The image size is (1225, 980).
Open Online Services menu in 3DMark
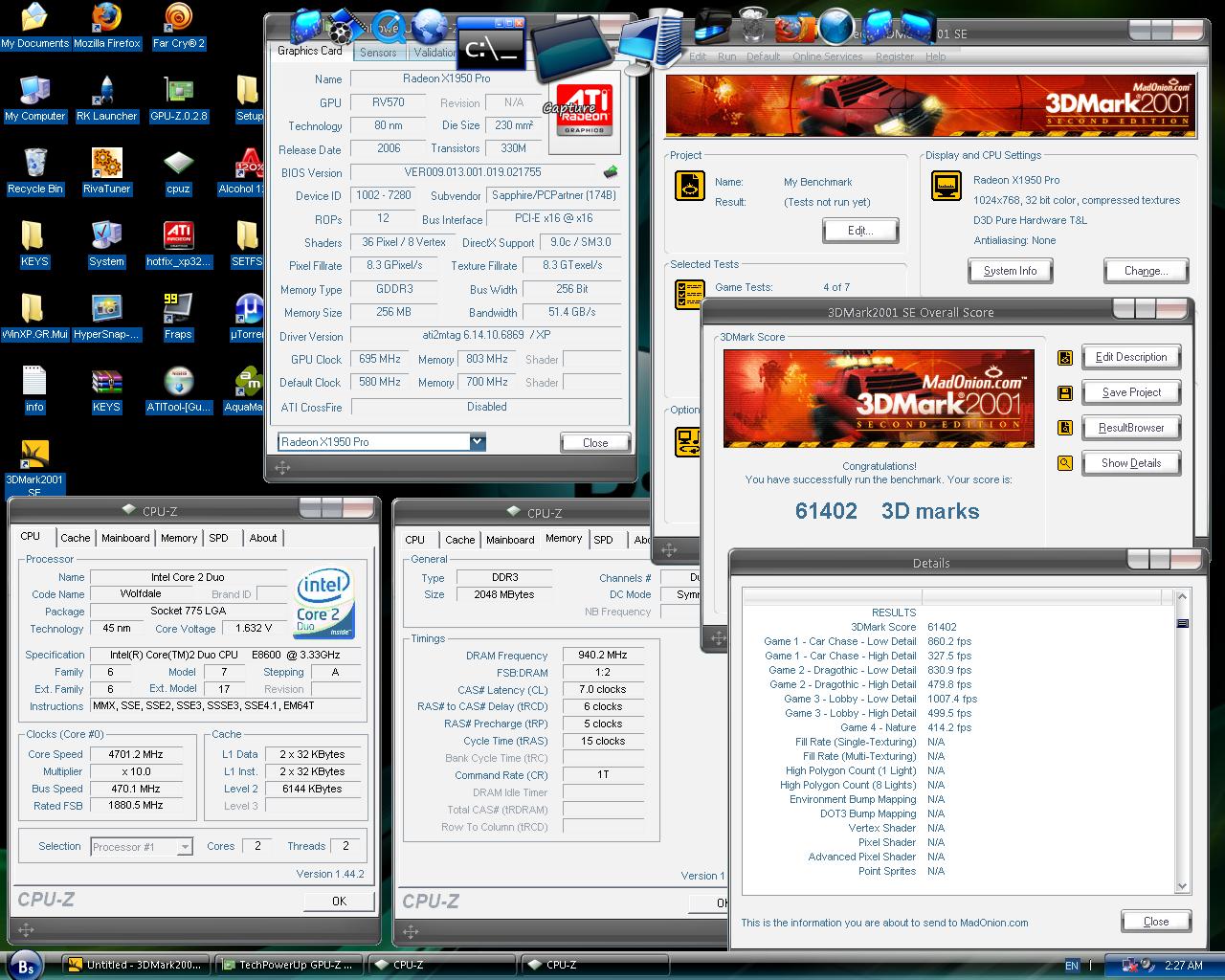[x=828, y=56]
